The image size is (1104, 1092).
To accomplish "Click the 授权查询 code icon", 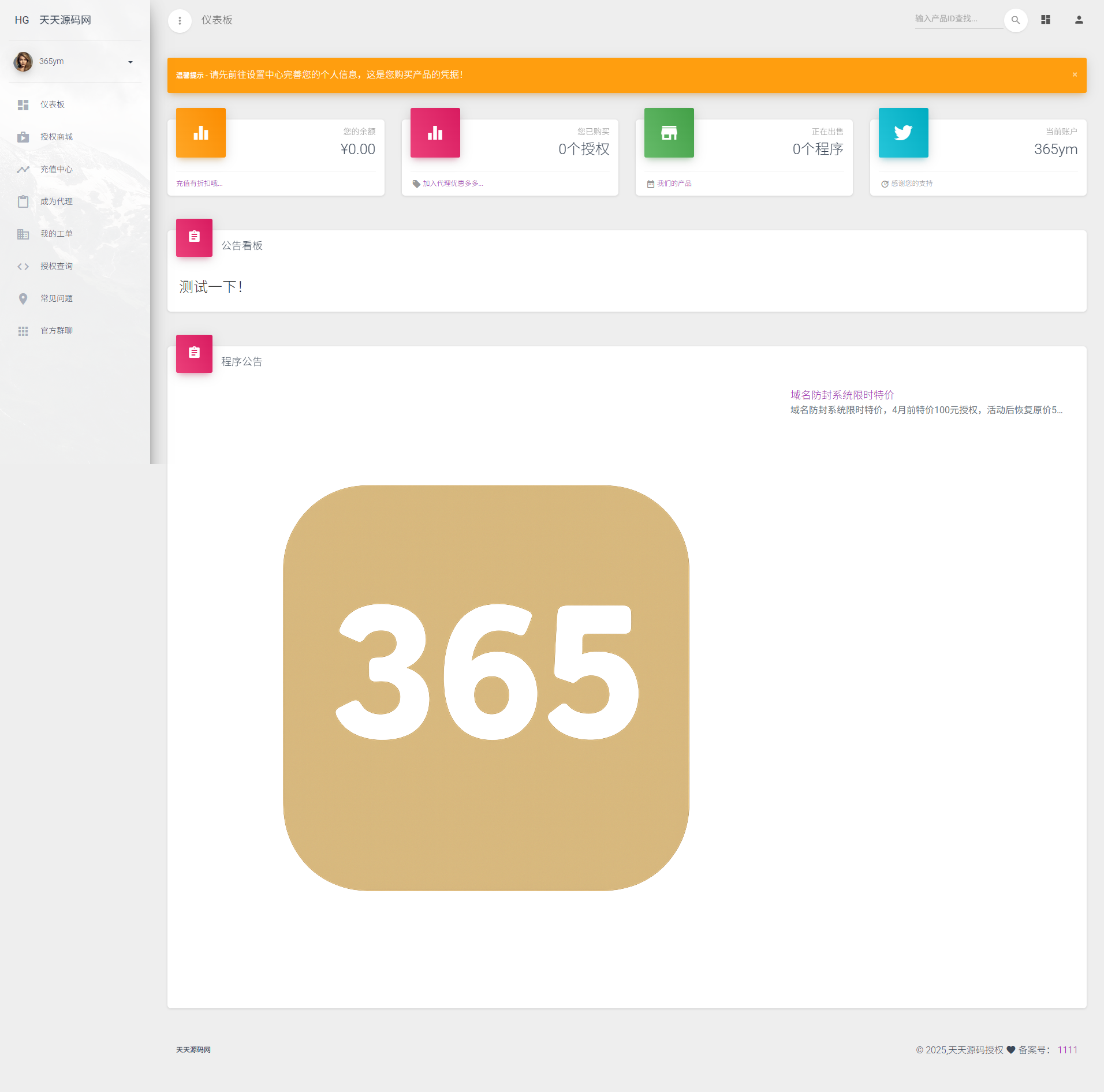I will click(x=23, y=266).
